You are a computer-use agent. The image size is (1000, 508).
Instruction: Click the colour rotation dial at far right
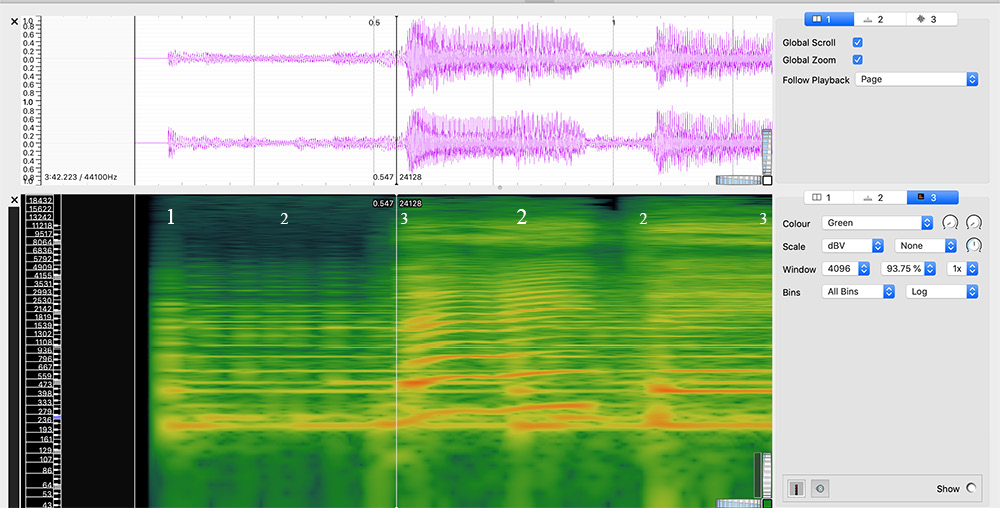click(973, 222)
